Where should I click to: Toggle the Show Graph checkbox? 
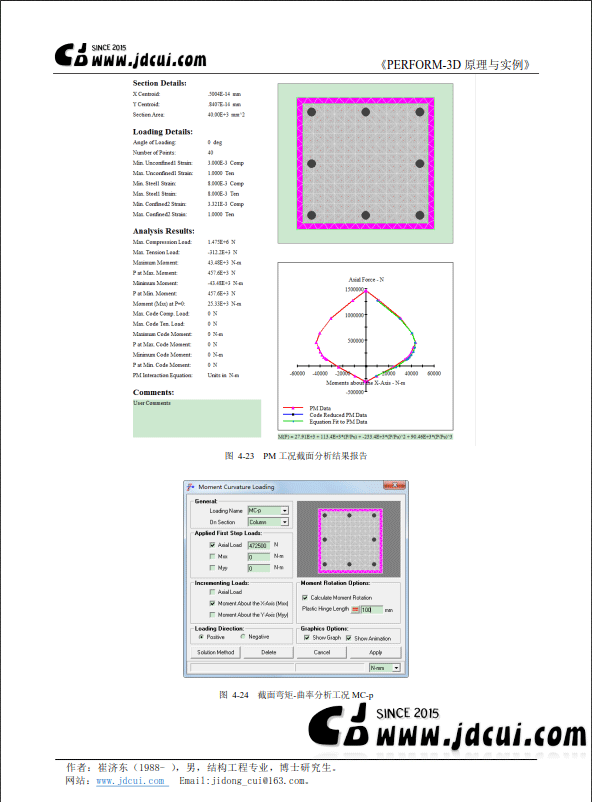click(306, 638)
